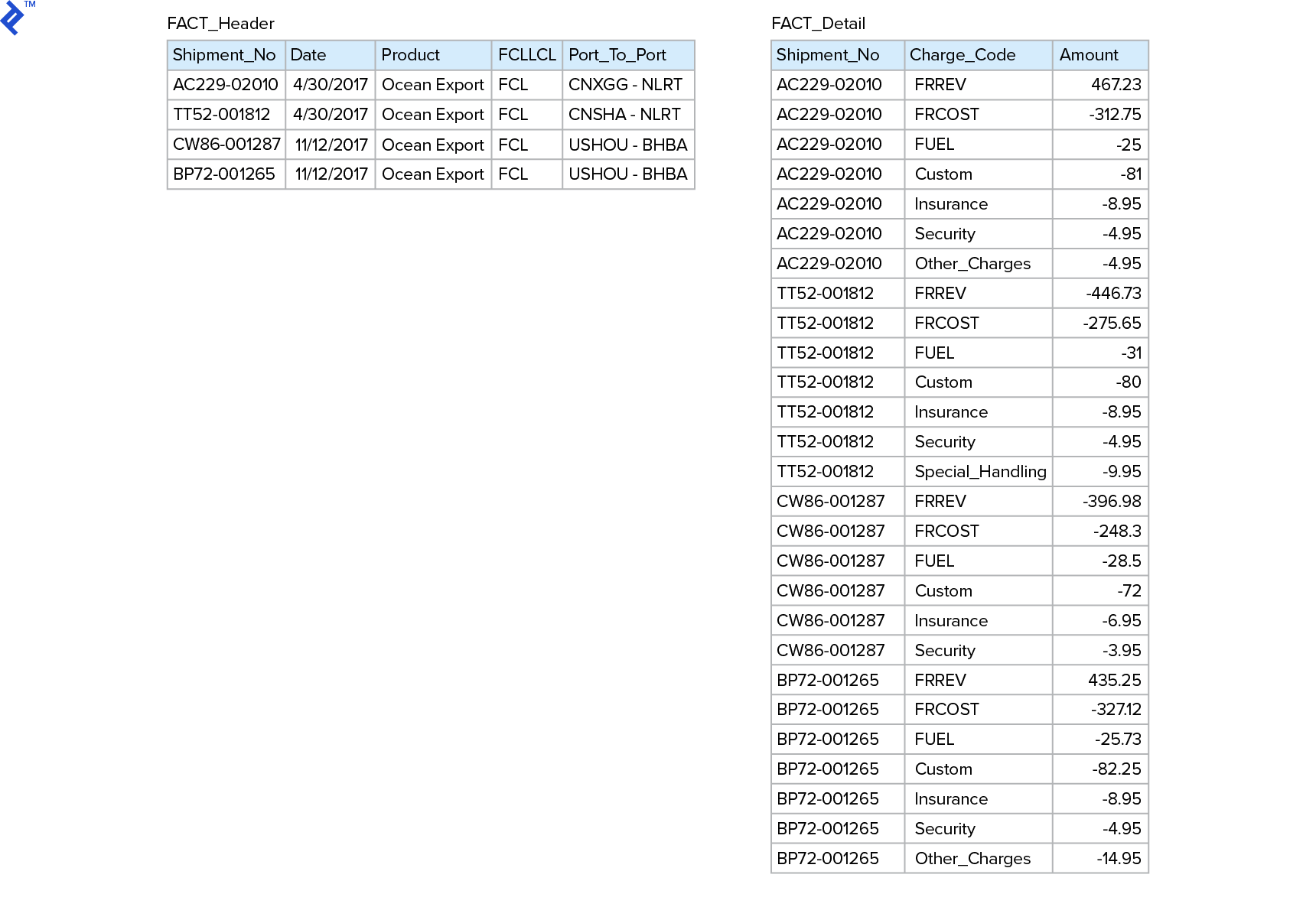Select the Ocean Export cell for TT52-001812
The width and height of the screenshot is (1316, 907).
click(x=432, y=115)
